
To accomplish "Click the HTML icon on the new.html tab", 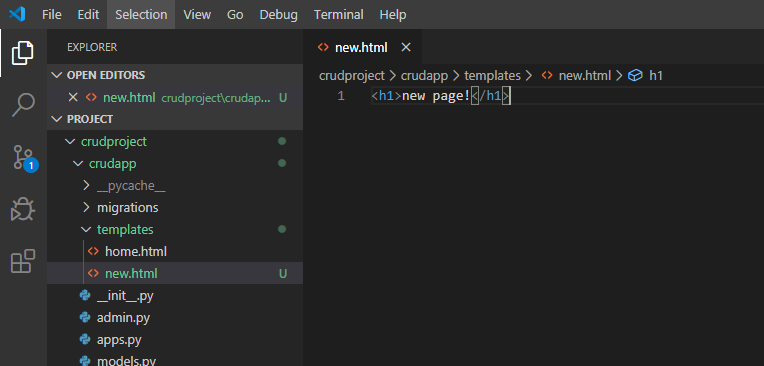I will [323, 47].
